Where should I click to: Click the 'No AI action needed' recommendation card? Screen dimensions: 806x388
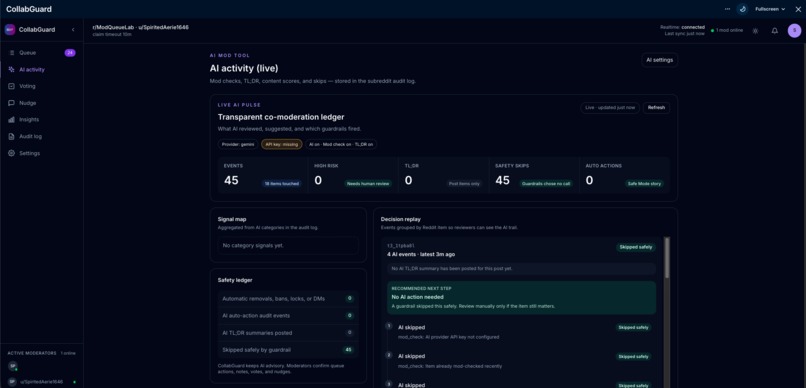[x=521, y=298]
